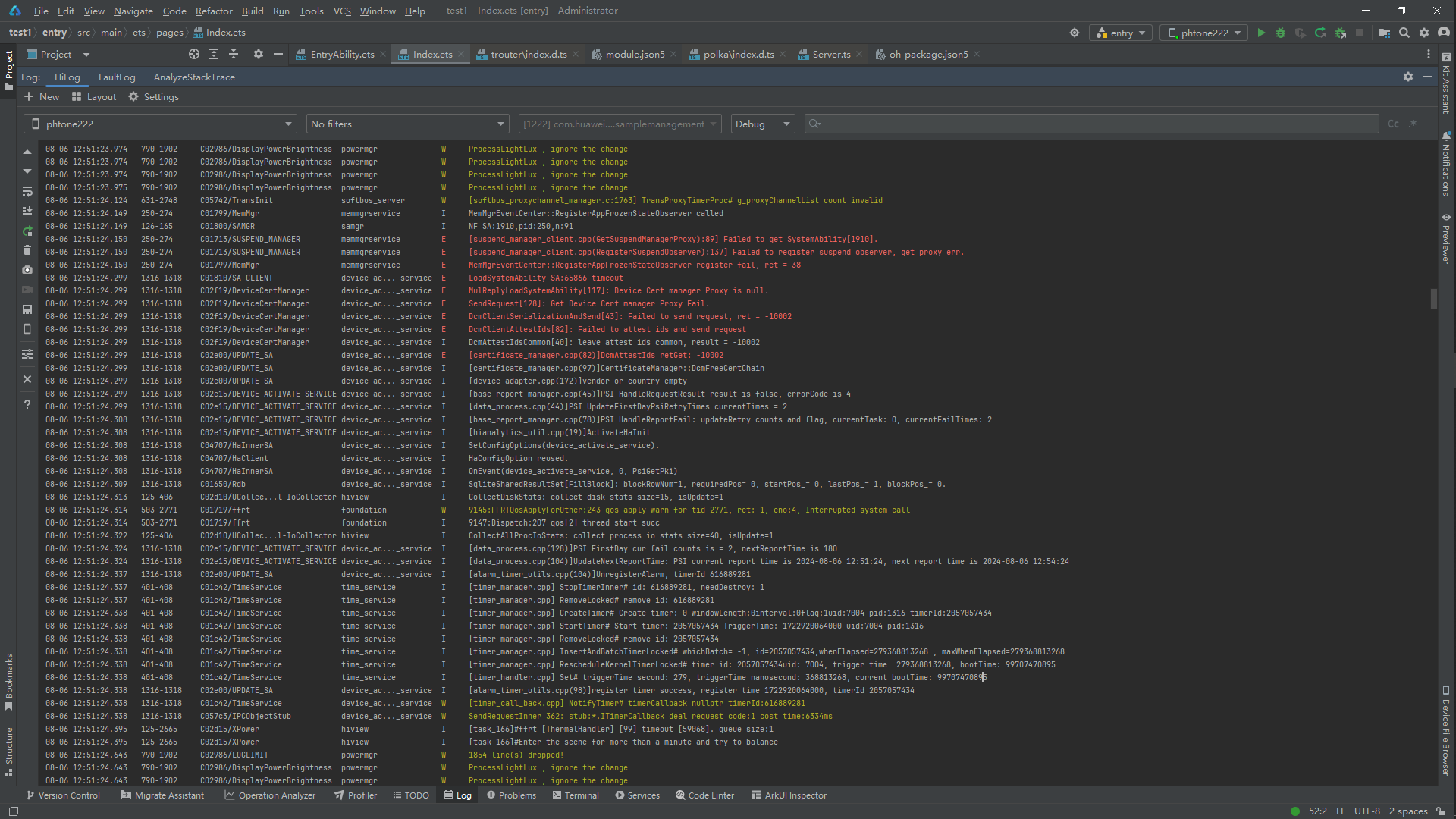This screenshot has width=1456, height=819.
Task: Click the UTF-8 encoding in status bar
Action: [1367, 811]
